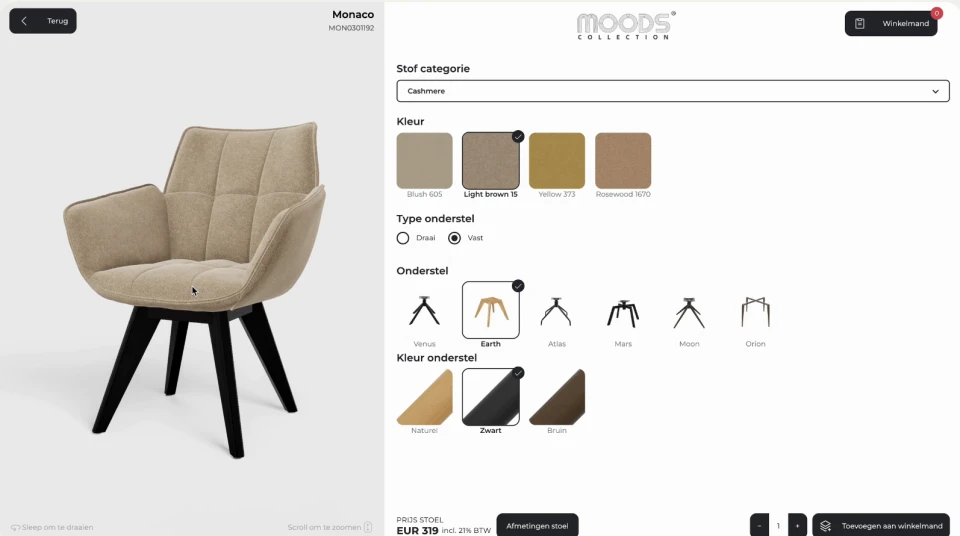
Task: Select the Draai radio button
Action: [403, 238]
